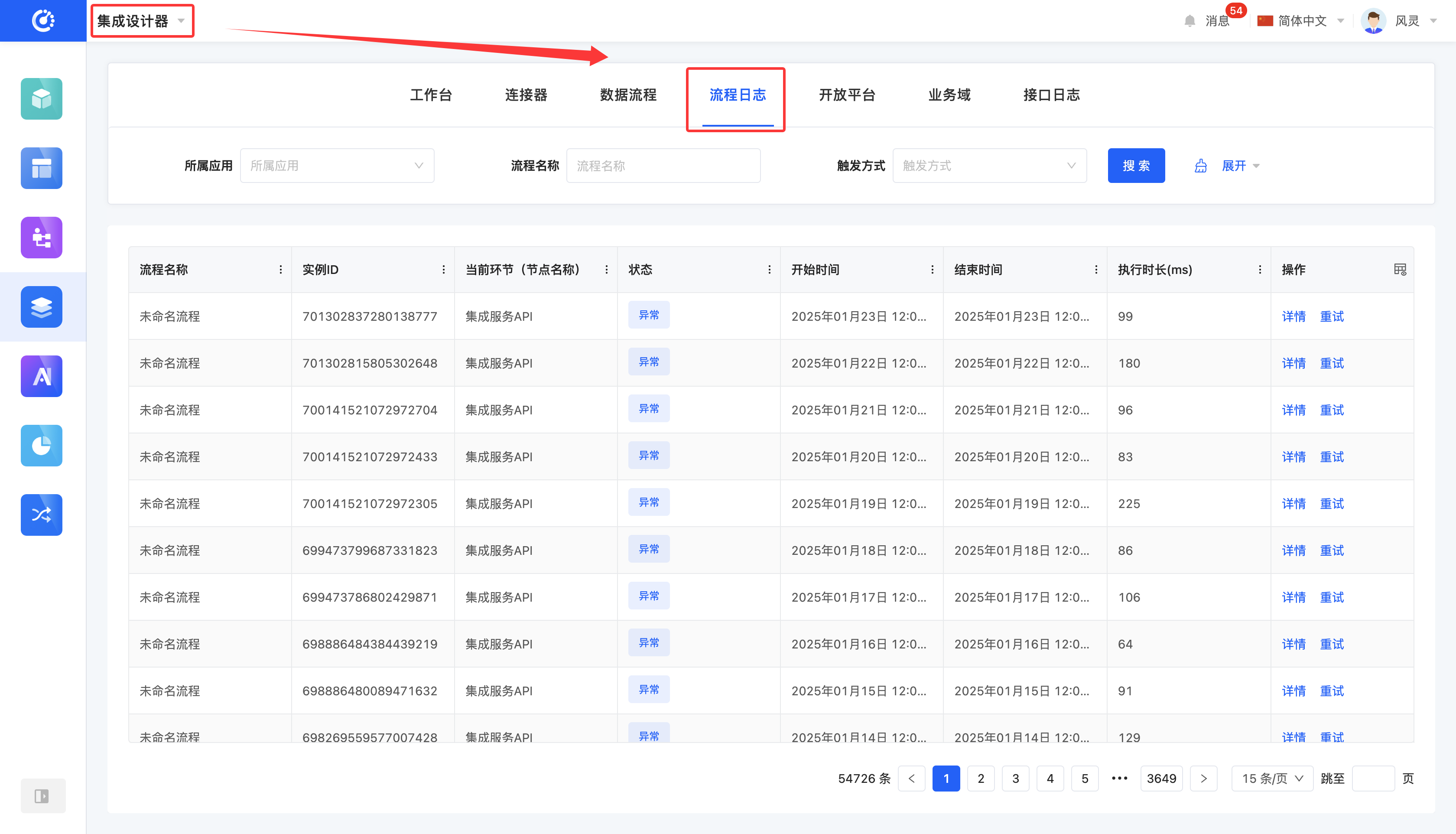Switch to the 接口日志 tab
Viewport: 1456px width, 834px height.
pyautogui.click(x=1051, y=94)
